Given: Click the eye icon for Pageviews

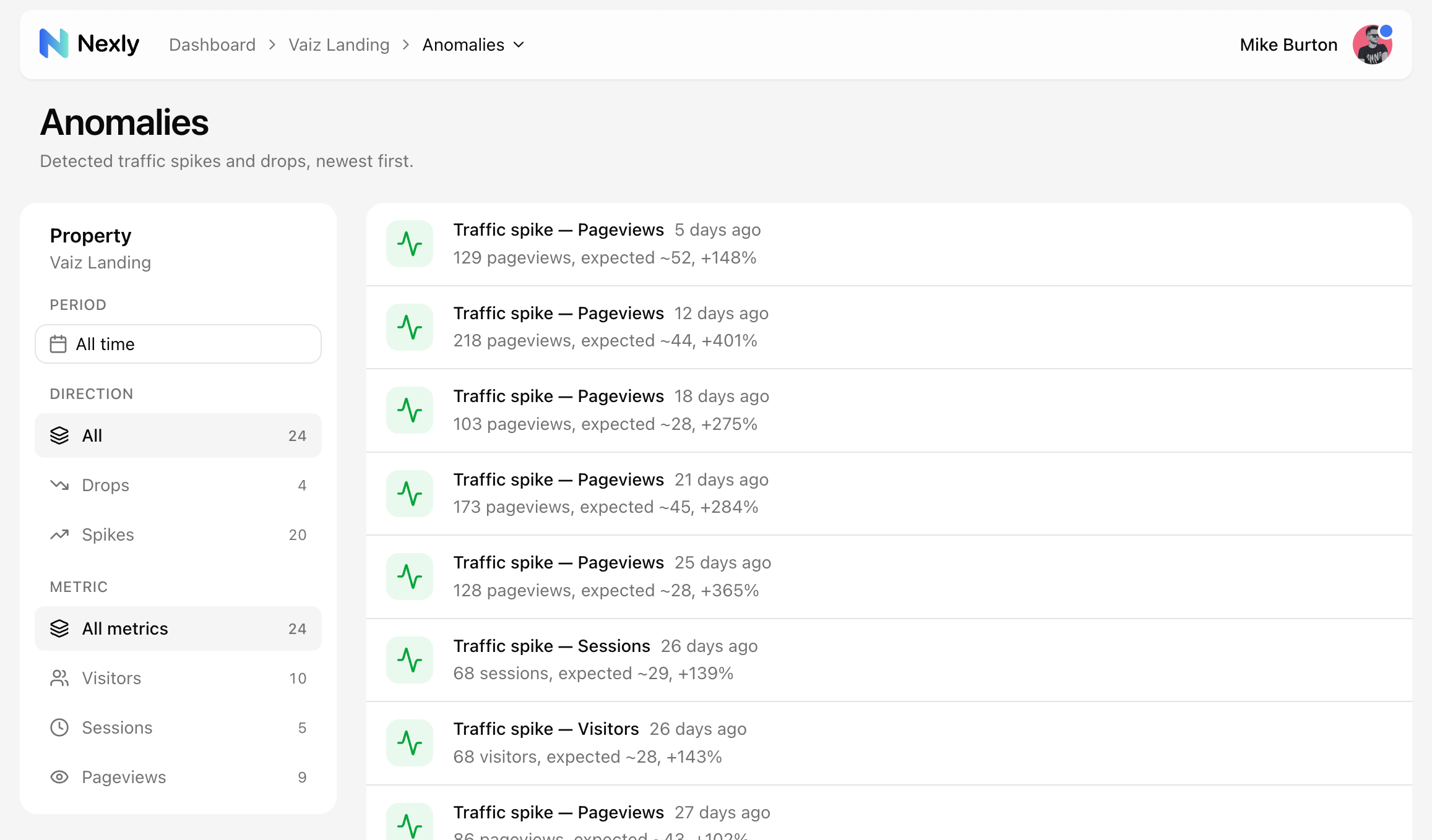Looking at the screenshot, I should click(x=59, y=777).
